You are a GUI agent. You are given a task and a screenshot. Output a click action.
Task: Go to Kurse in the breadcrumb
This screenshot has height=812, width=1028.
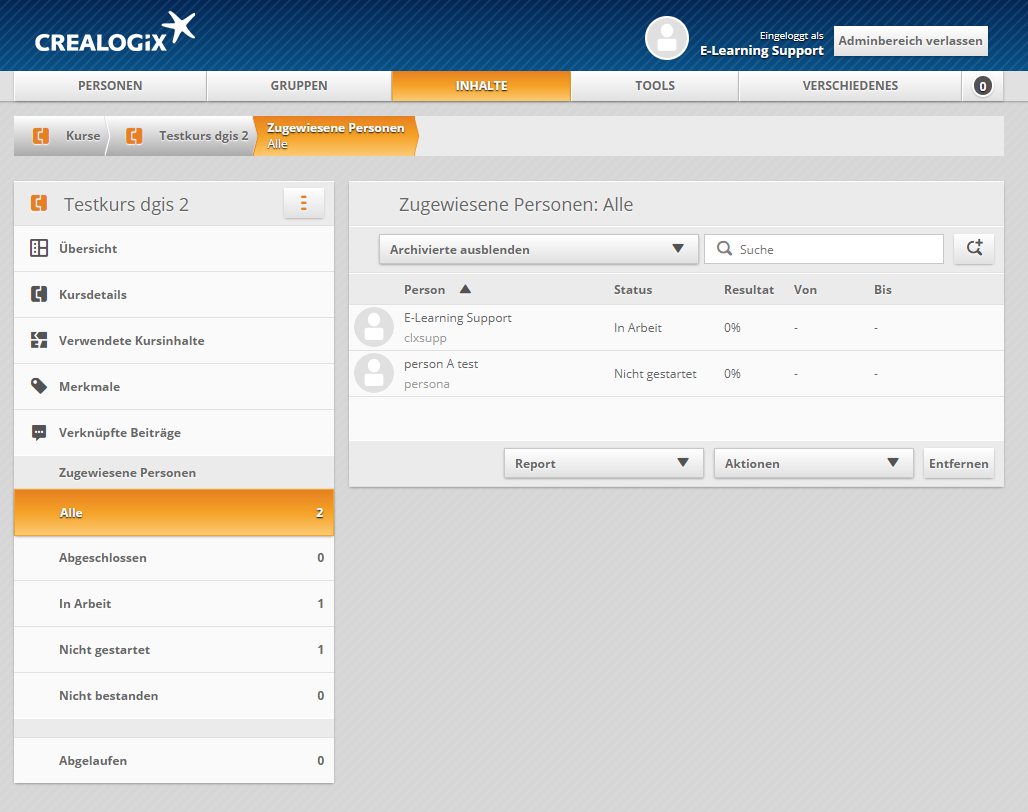click(82, 136)
